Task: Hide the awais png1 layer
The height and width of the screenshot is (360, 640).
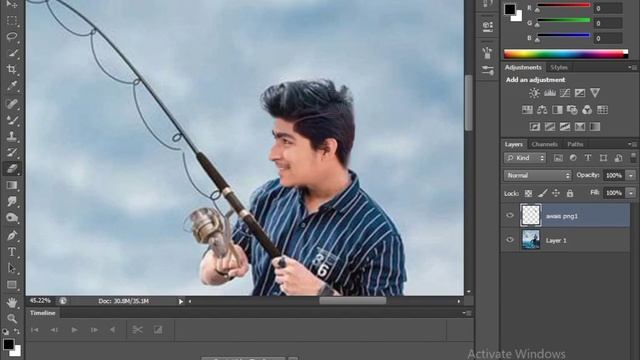Action: [x=510, y=215]
